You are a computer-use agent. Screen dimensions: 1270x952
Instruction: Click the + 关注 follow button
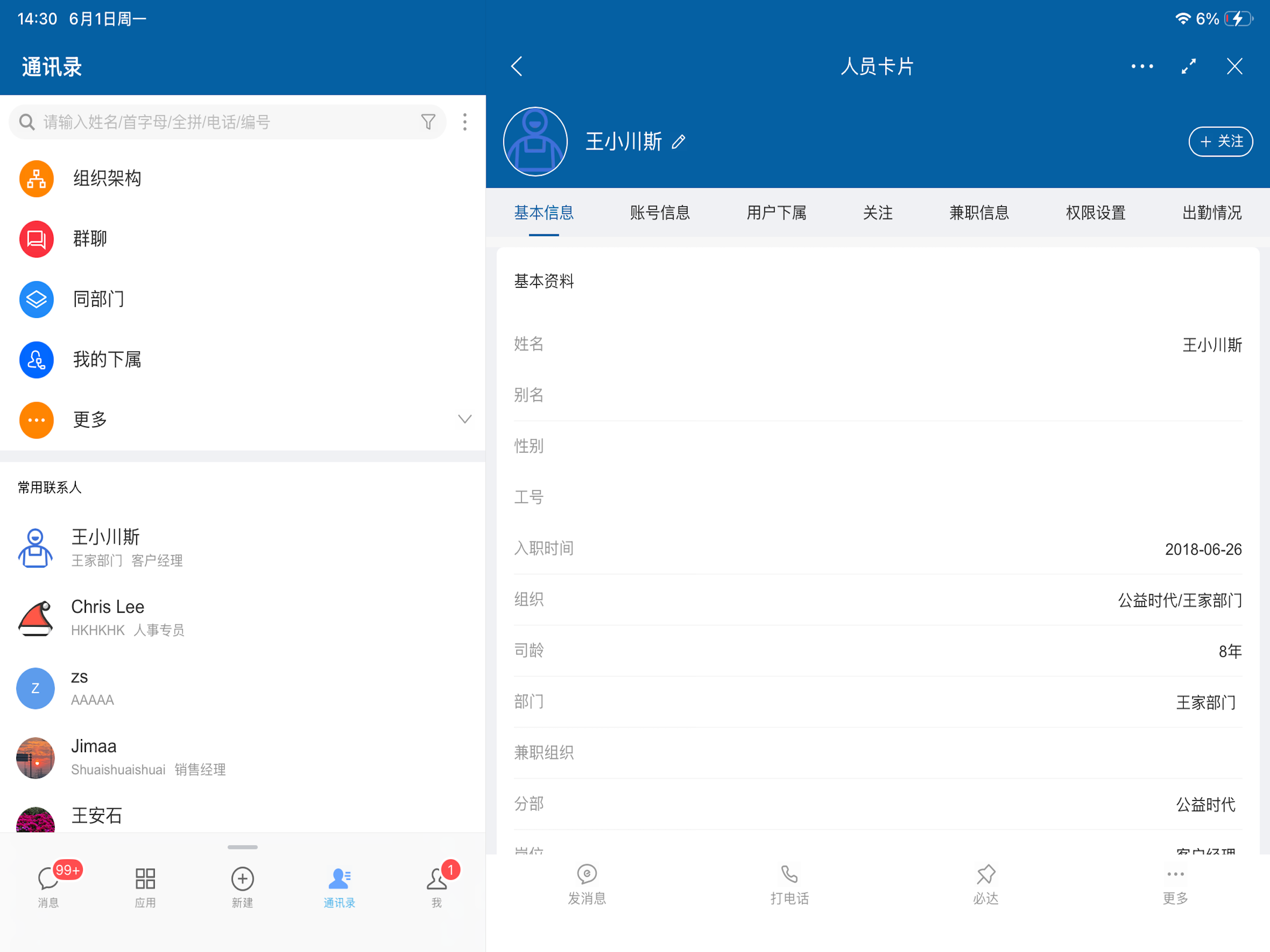1221,141
